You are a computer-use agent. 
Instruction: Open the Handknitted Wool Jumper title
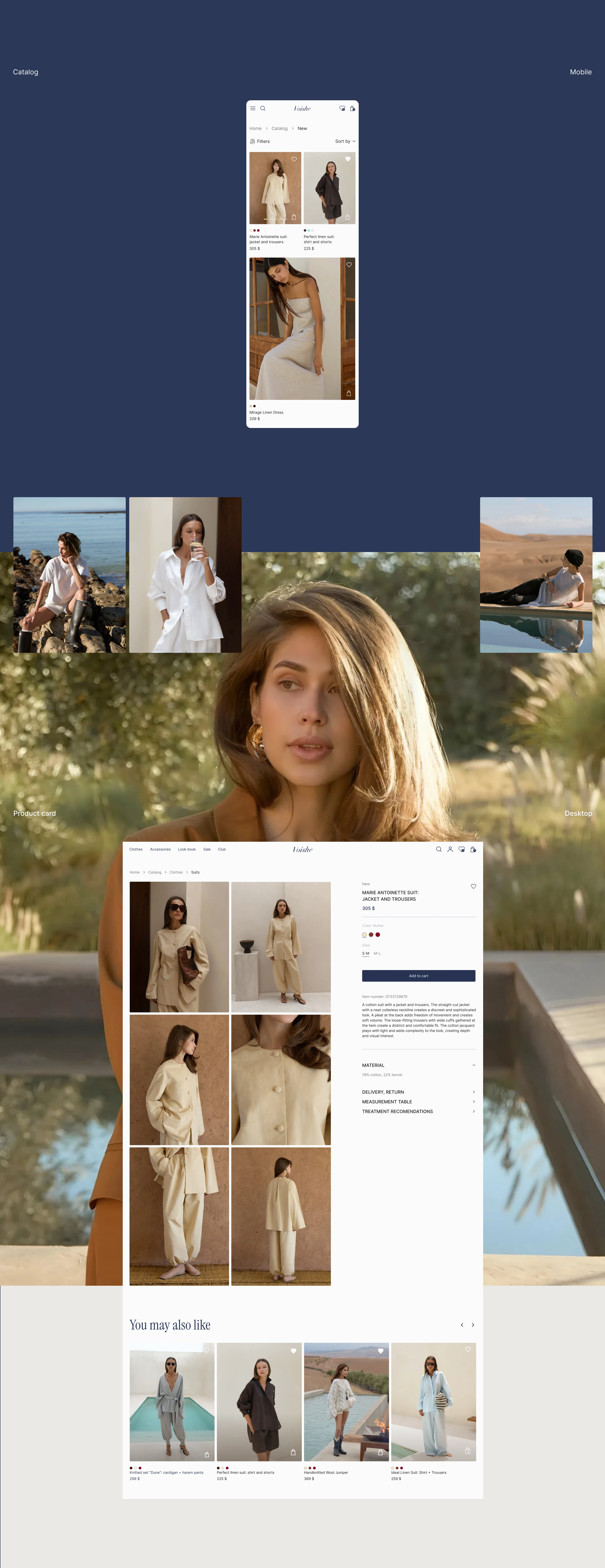326,1472
